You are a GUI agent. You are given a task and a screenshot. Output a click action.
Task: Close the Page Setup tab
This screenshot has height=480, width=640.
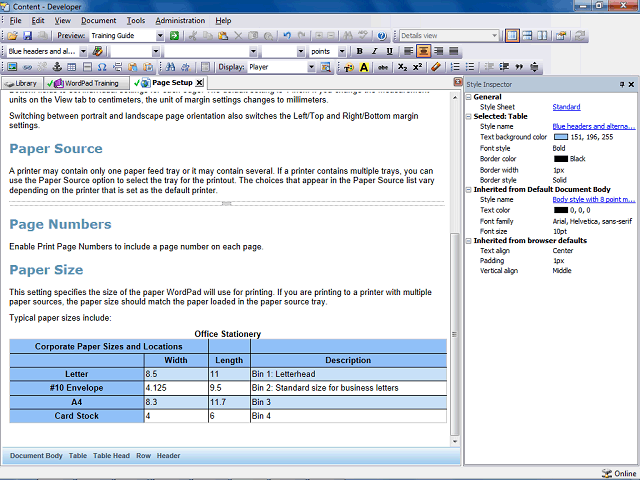tap(199, 83)
